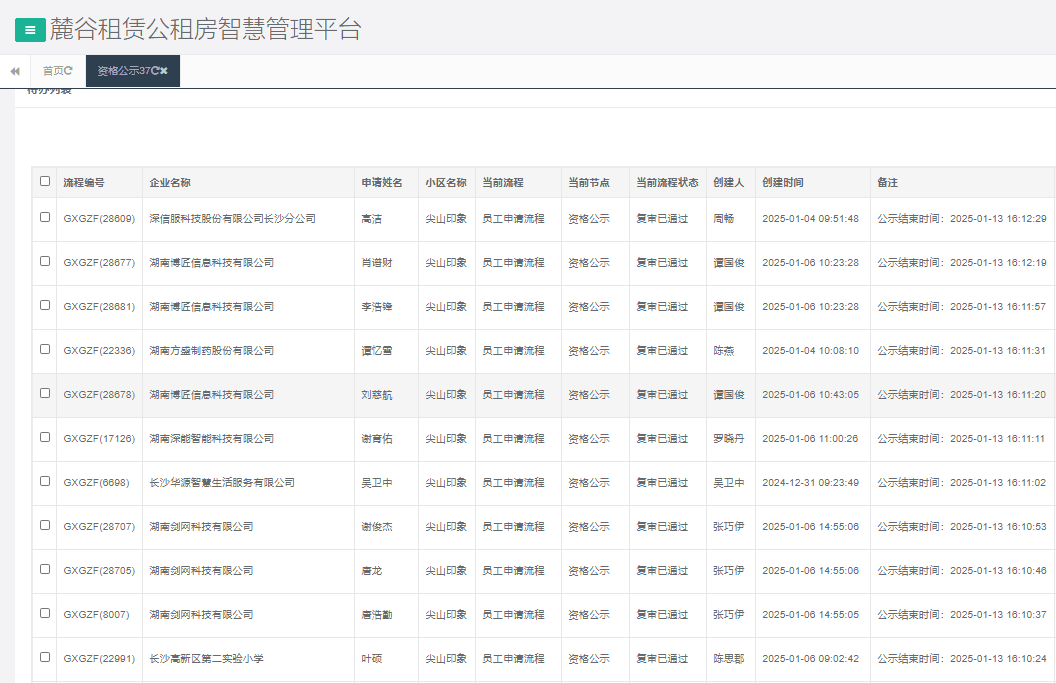
Task: Refresh icon on the 首页 tab
Action: 69,71
